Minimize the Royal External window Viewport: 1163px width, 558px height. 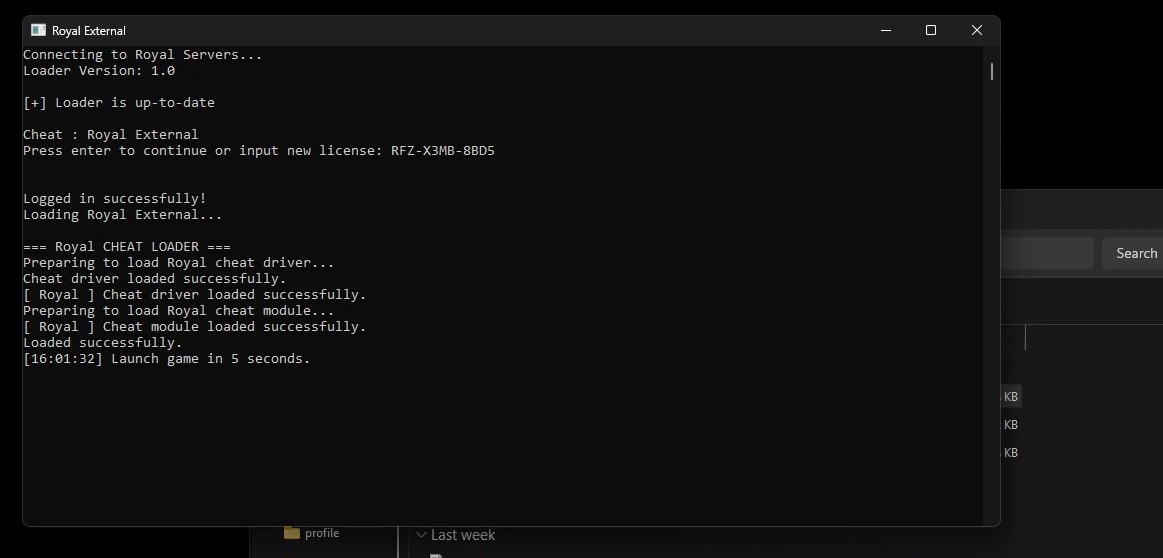click(x=886, y=30)
